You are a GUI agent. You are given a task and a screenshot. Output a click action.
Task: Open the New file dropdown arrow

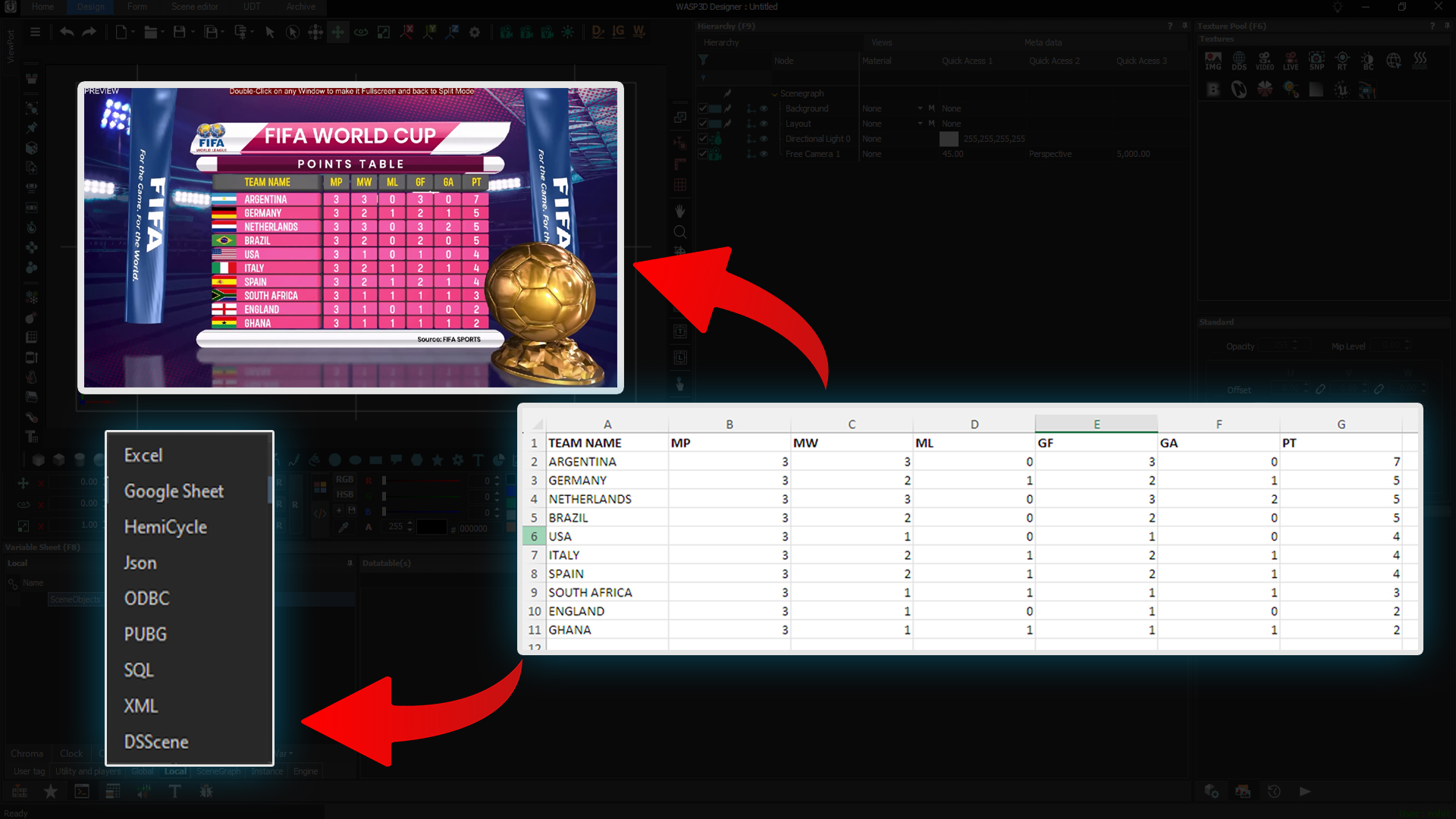pyautogui.click(x=133, y=32)
